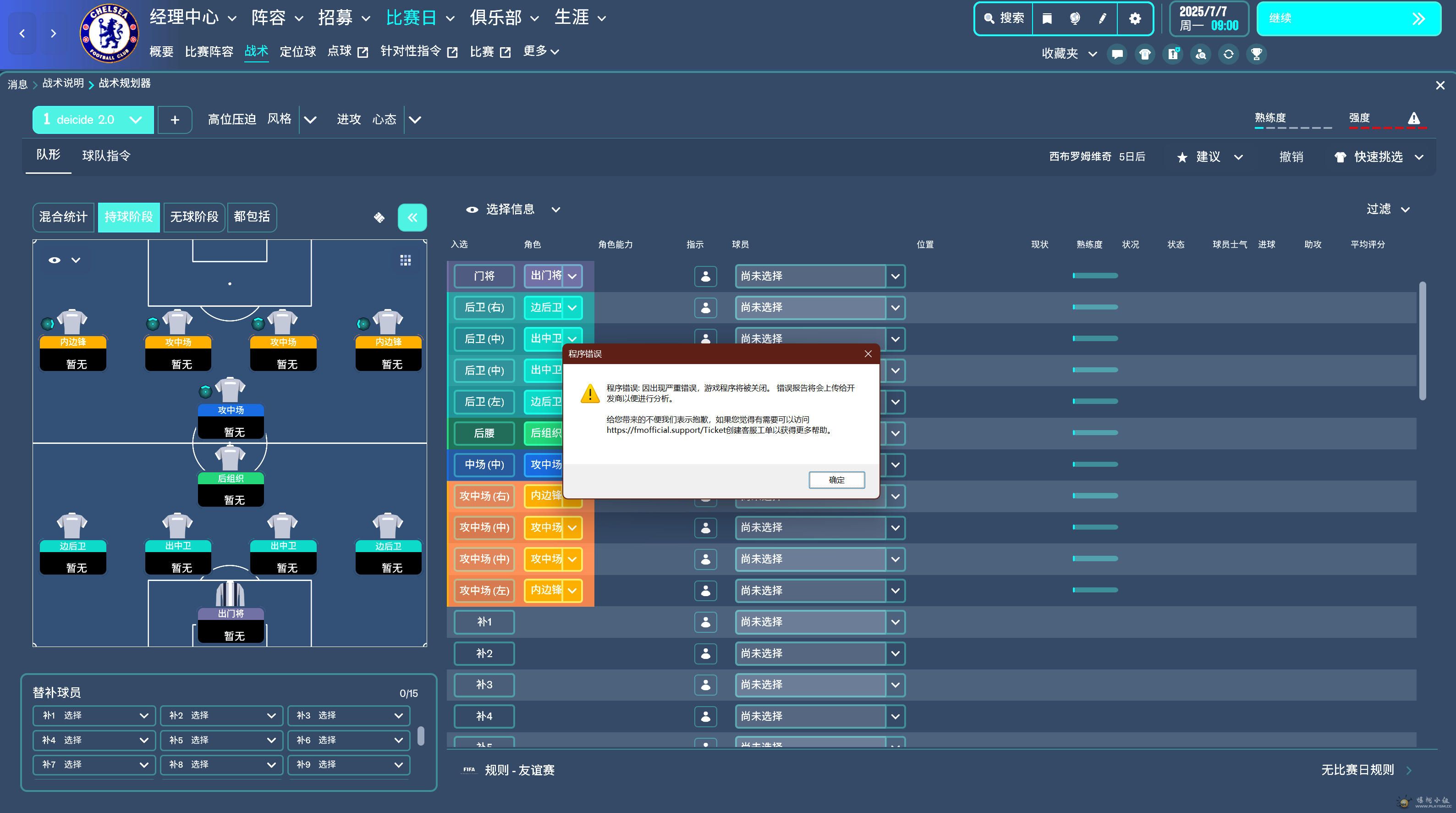Viewport: 1456px width, 813px height.
Task: Expand the 门将 player selection dropdown
Action: point(895,277)
